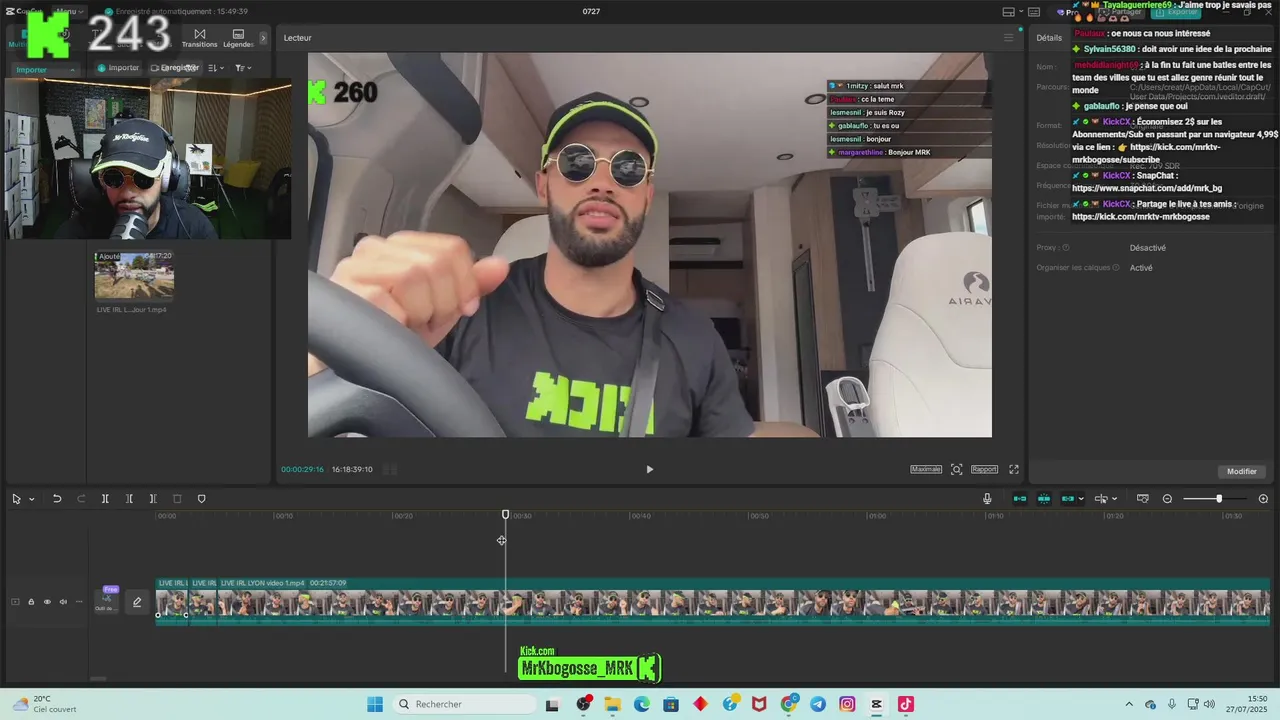Open the Lecteur panel options menu
The image size is (1280, 720).
tap(1008, 38)
